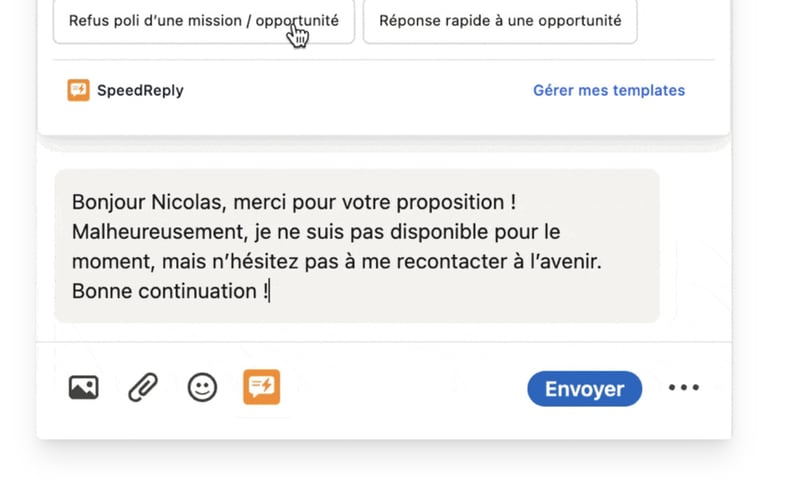The width and height of the screenshot is (800, 481).
Task: Click the SpeedReply brand name label
Action: 140,90
